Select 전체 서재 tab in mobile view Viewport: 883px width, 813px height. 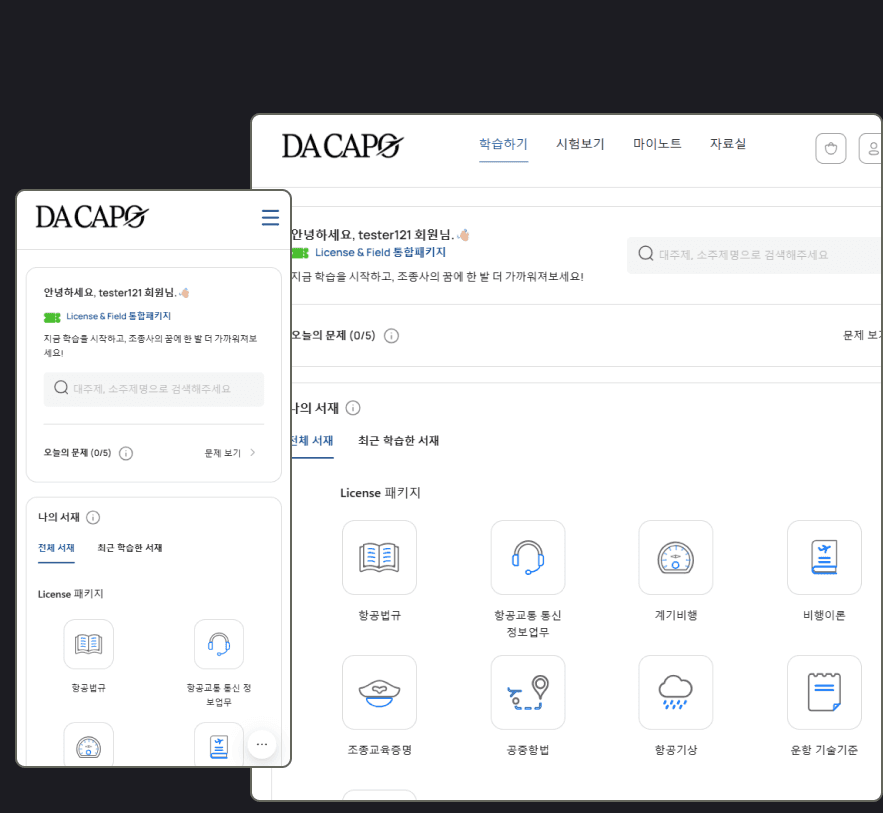pos(56,548)
